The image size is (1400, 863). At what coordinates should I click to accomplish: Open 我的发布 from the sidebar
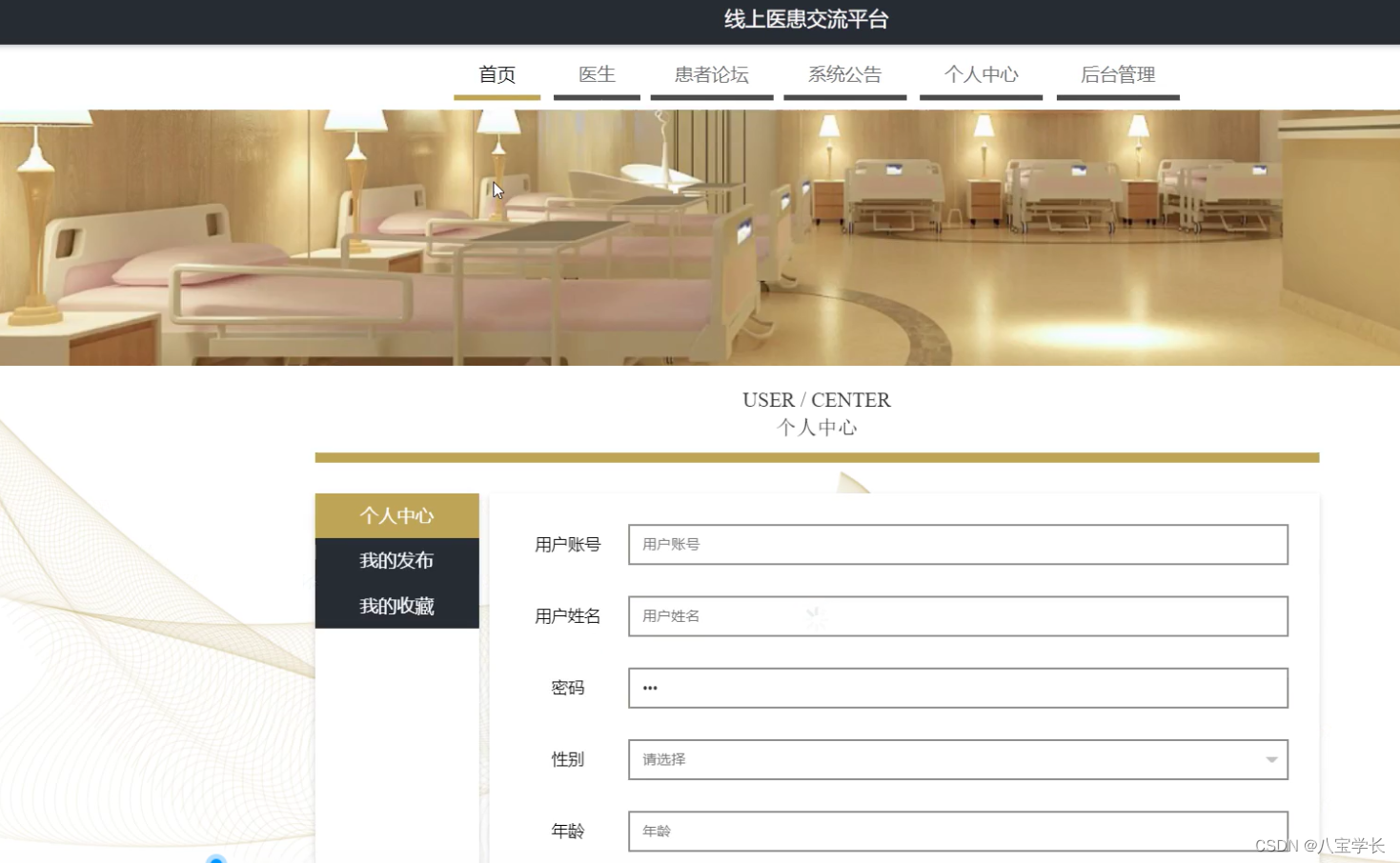point(396,561)
